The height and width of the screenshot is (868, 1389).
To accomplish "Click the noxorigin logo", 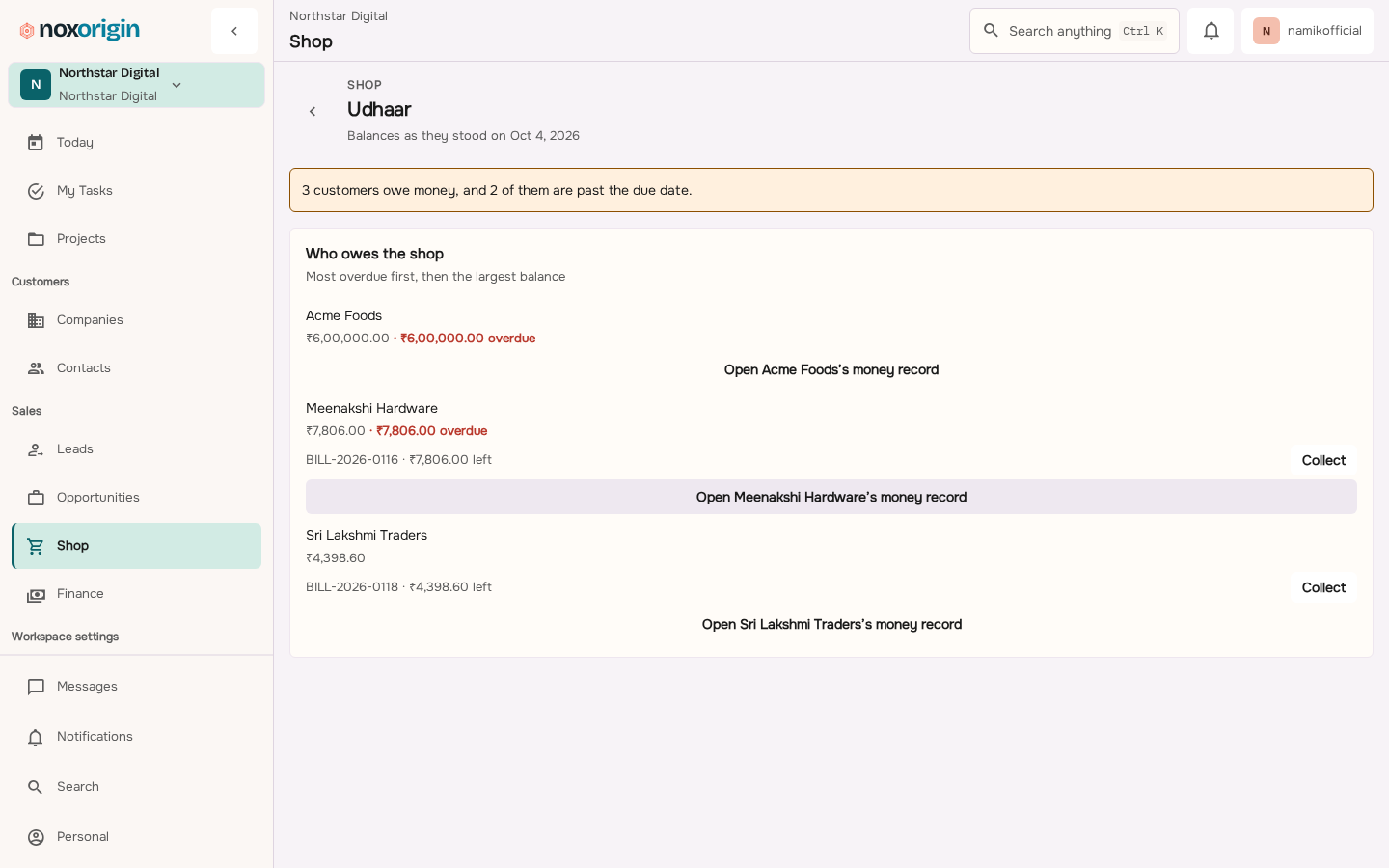I will (x=80, y=31).
